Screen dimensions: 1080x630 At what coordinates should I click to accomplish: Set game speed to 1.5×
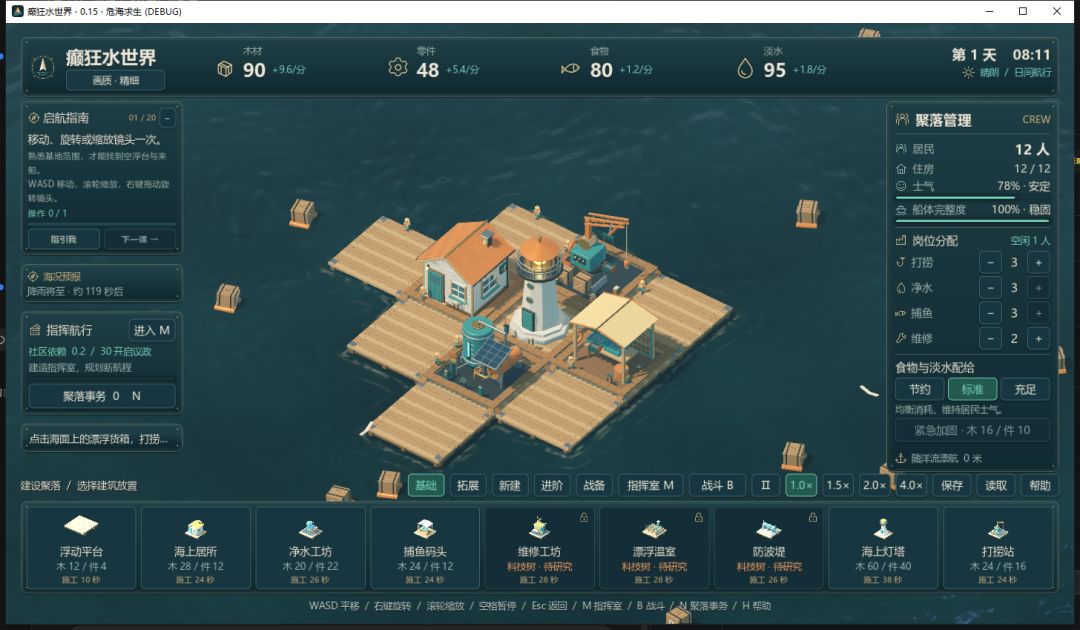[838, 485]
